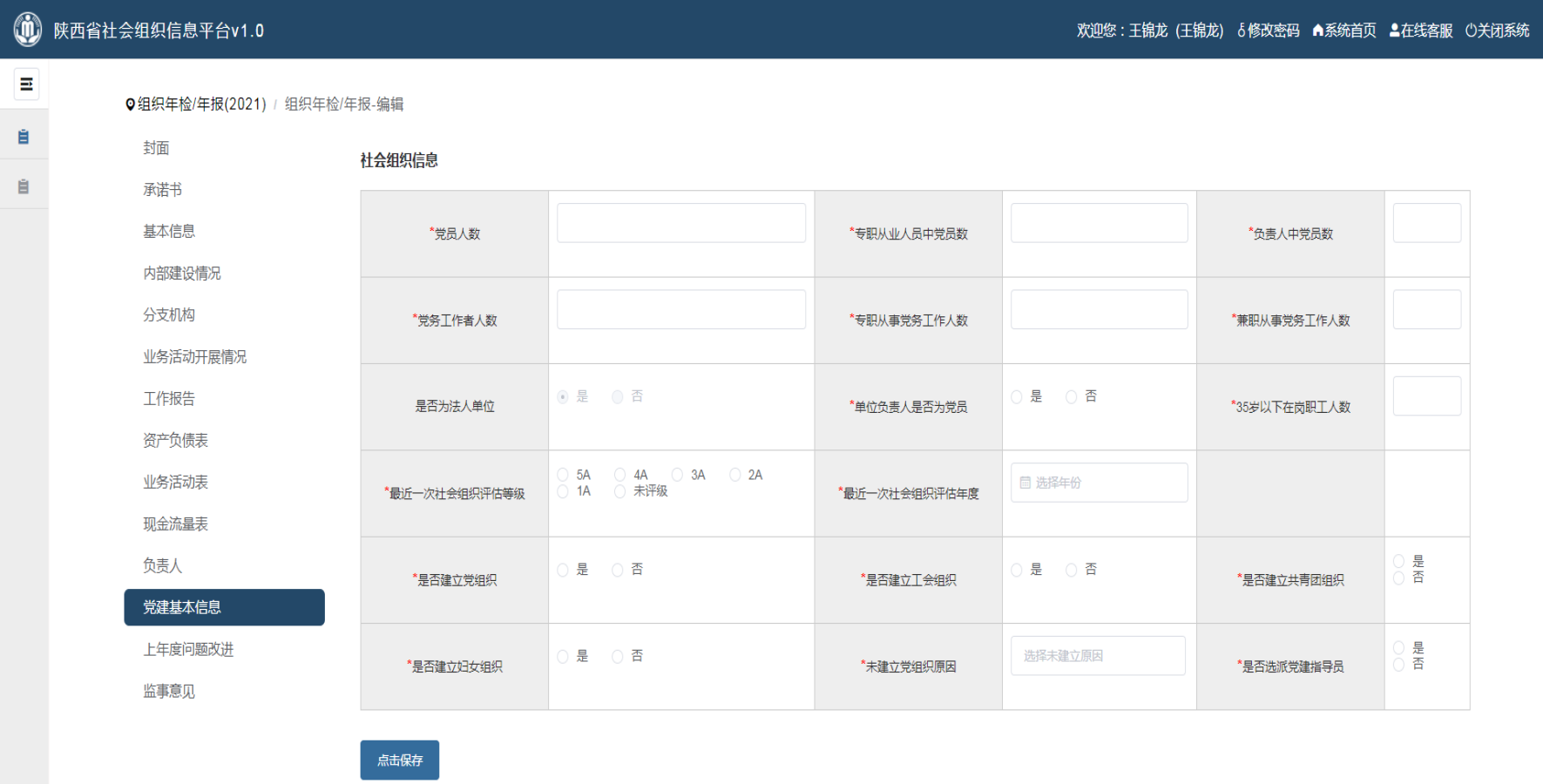Select 未评级 evaluation grade option
Screen dimensions: 1543x784
620,491
